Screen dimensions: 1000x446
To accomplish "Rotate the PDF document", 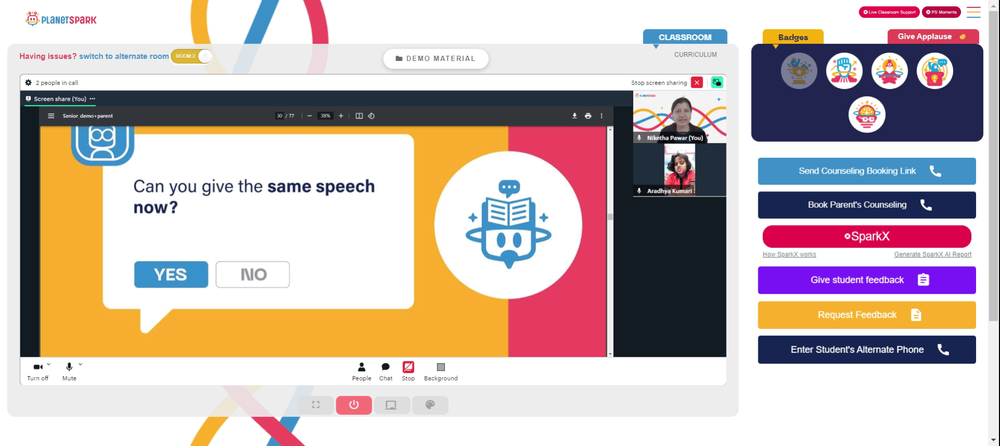I will [371, 116].
